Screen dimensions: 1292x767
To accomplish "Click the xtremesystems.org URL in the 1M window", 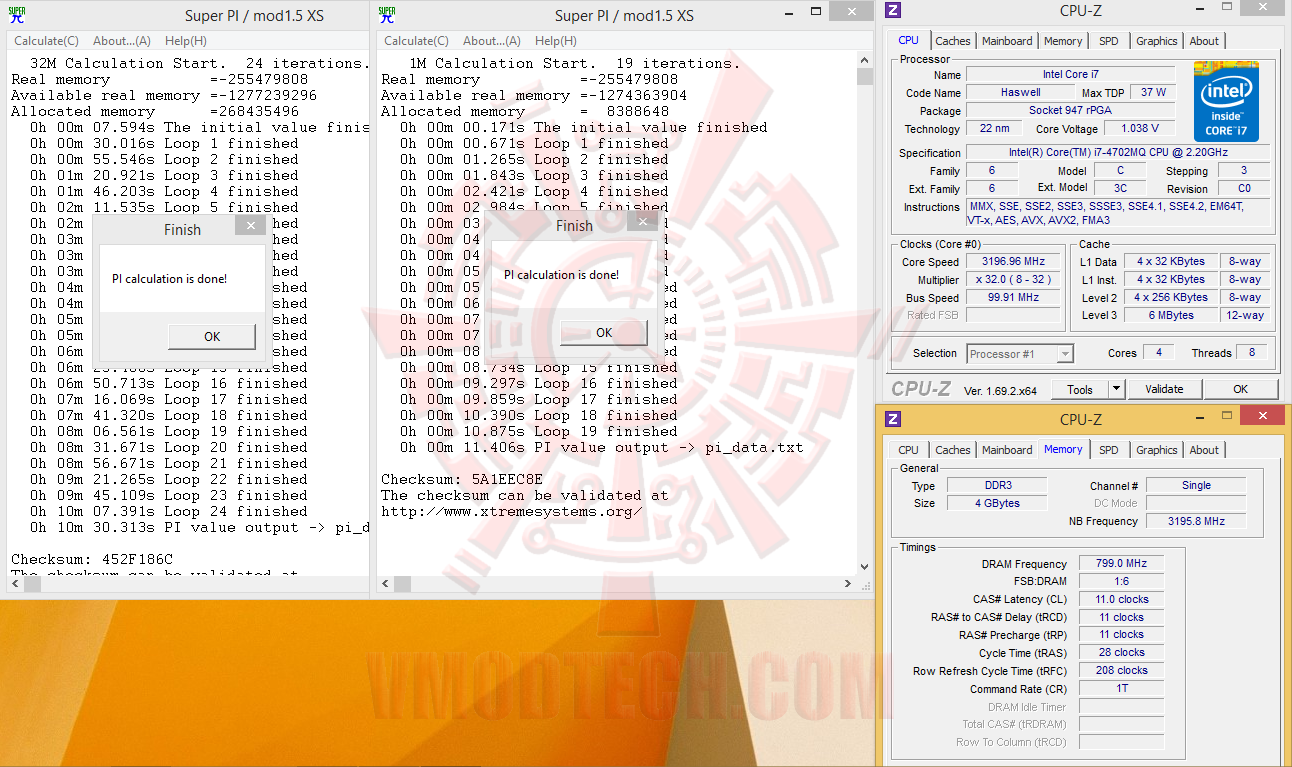I will [x=512, y=511].
